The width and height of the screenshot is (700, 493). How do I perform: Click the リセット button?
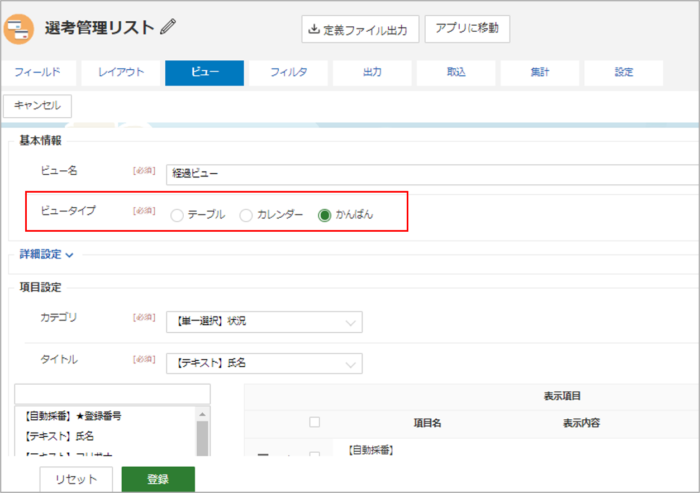[76, 479]
